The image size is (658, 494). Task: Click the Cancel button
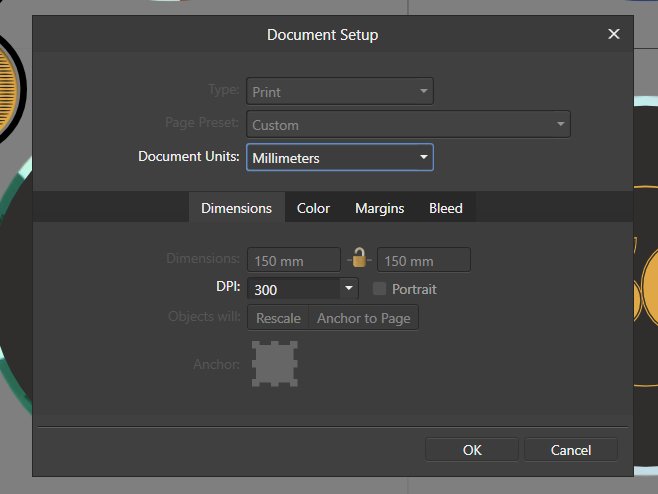(x=571, y=450)
